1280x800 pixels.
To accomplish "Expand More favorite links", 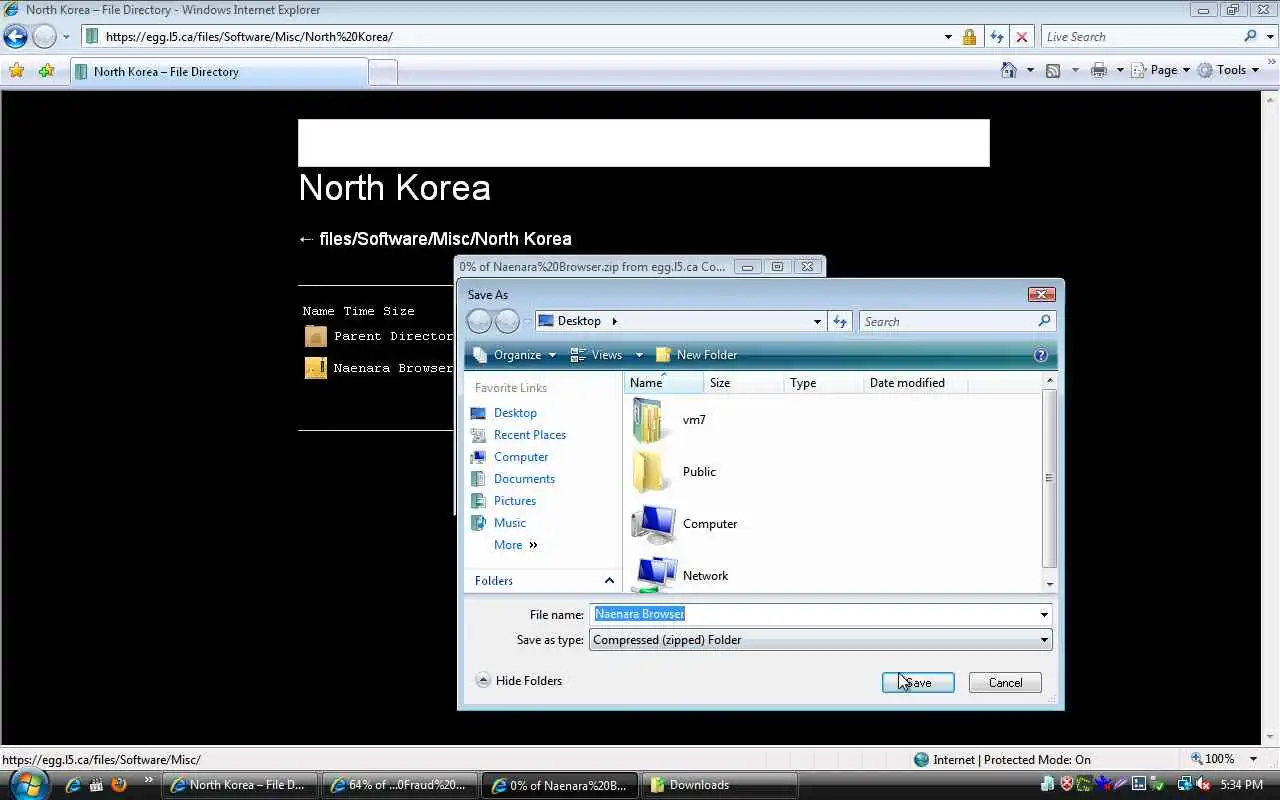I will point(516,545).
